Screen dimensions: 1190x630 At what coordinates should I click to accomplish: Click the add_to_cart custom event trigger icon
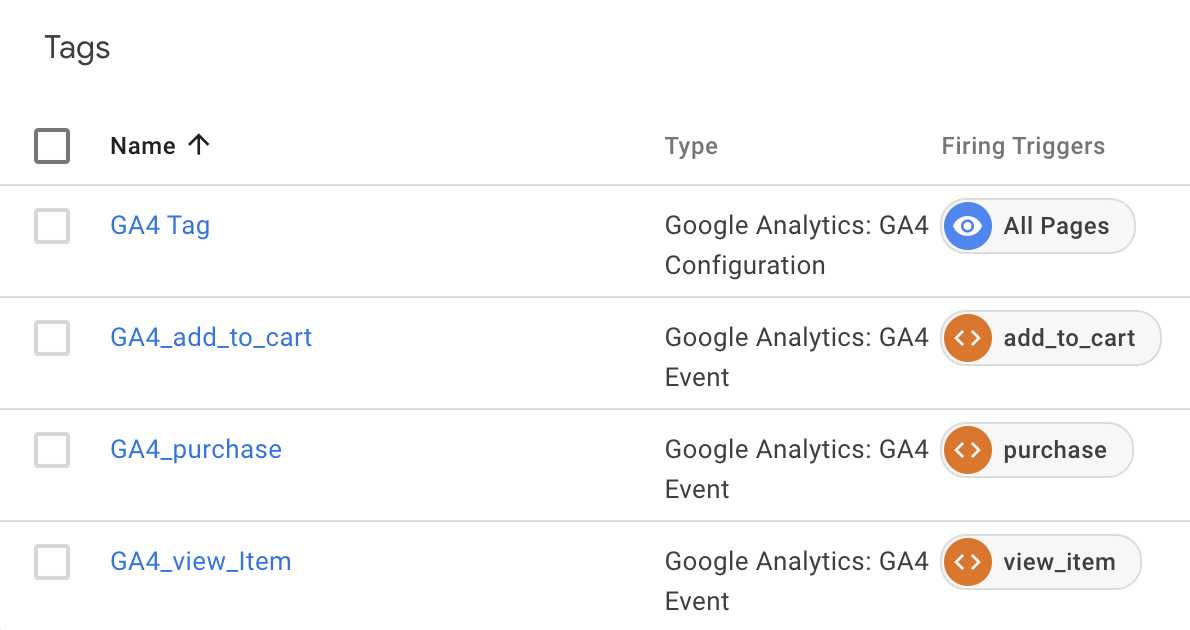click(967, 338)
